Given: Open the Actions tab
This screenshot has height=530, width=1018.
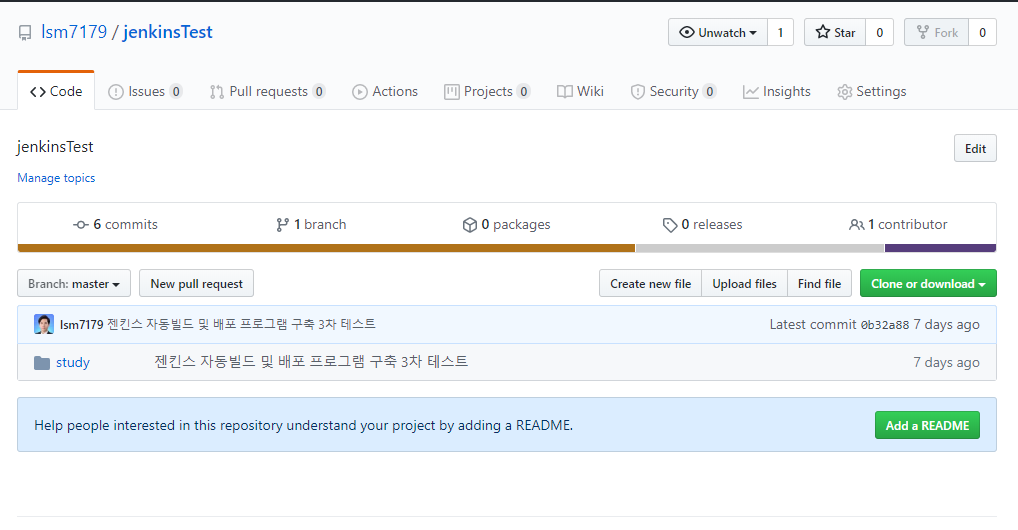Looking at the screenshot, I should click(x=385, y=92).
